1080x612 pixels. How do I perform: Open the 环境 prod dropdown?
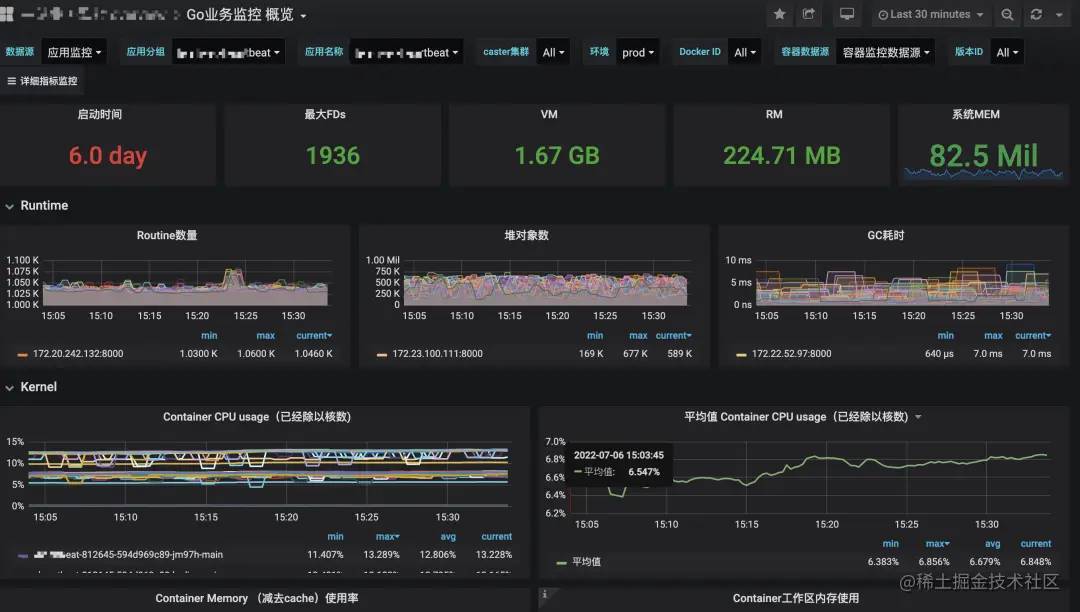pyautogui.click(x=638, y=52)
